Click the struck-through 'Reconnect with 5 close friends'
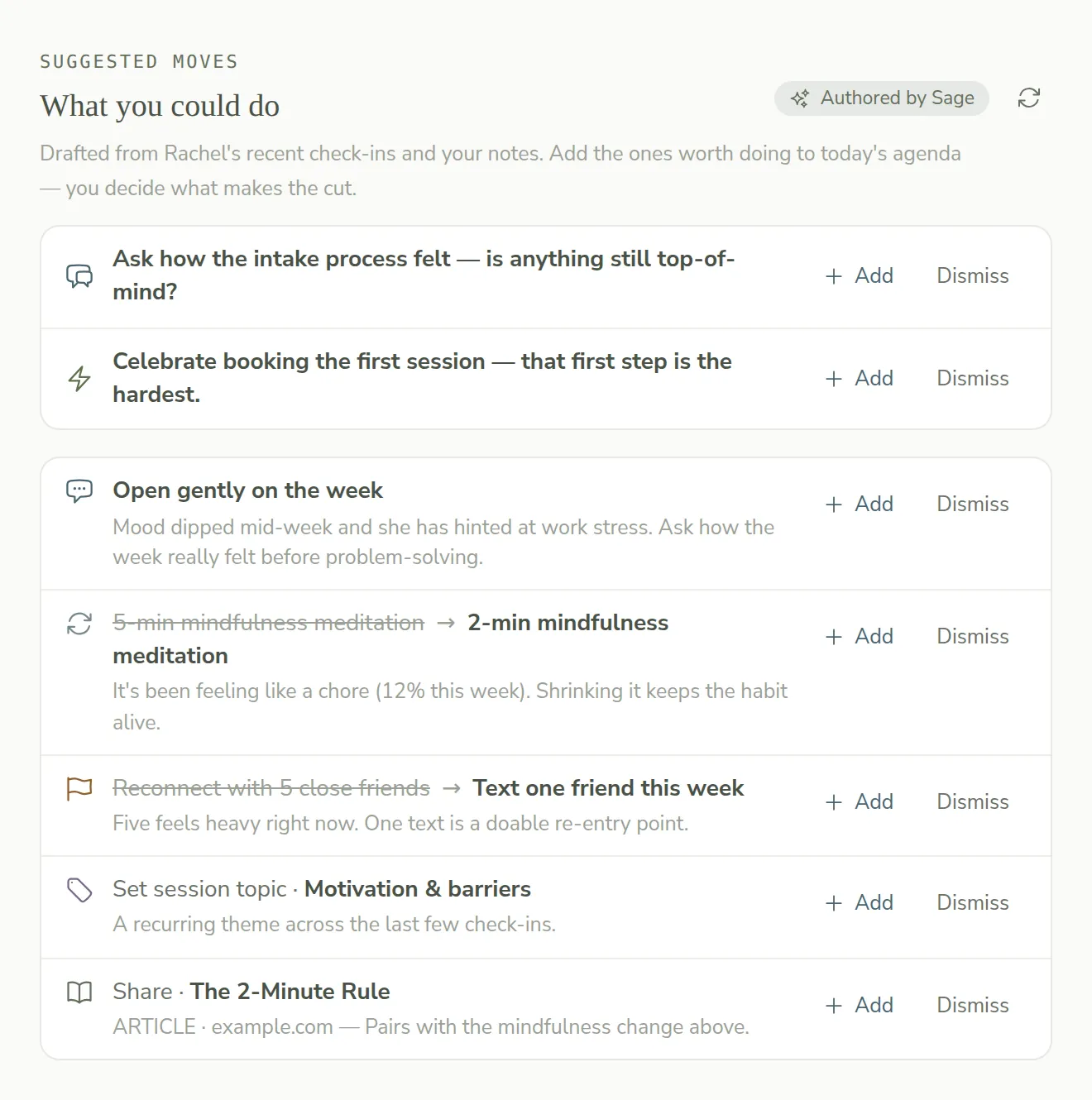1092x1100 pixels. tap(271, 788)
